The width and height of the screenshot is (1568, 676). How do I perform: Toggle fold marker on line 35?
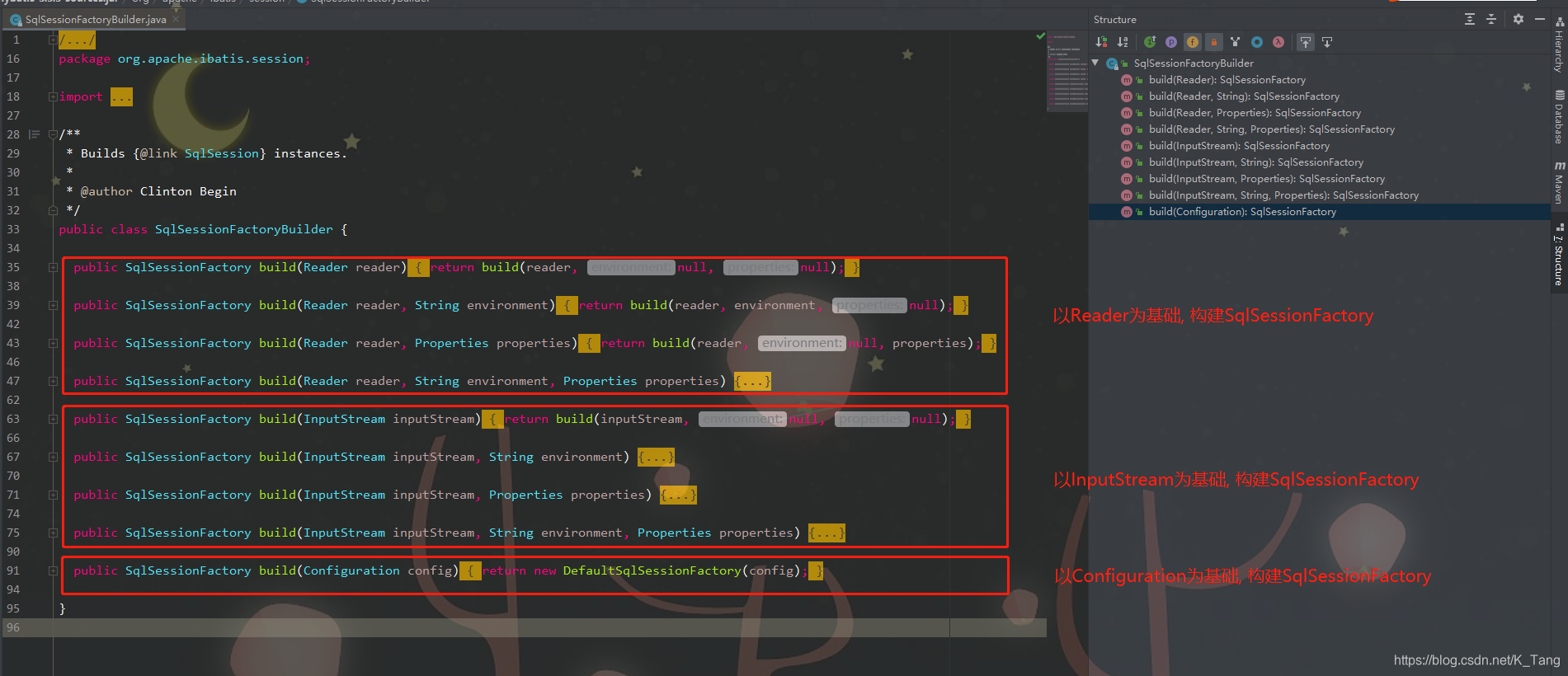53,267
